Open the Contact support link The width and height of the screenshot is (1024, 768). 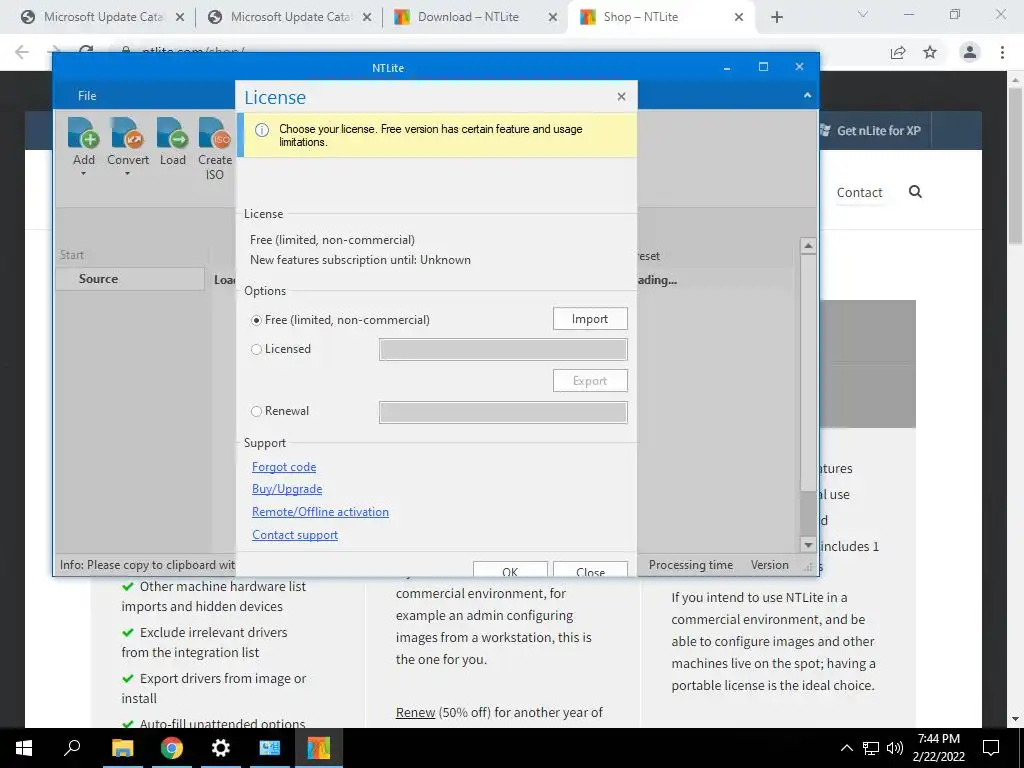click(295, 535)
